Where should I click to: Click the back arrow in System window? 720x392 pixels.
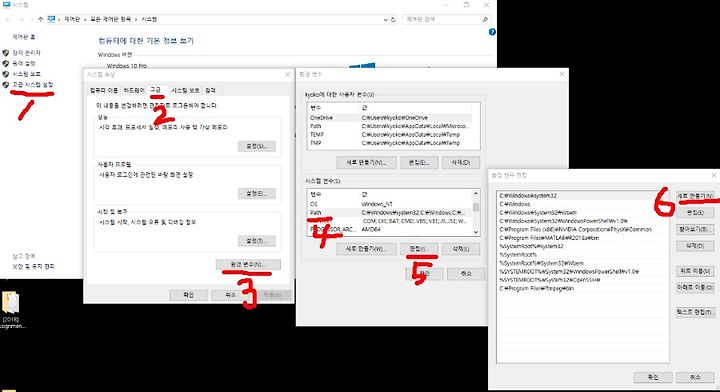(x=8, y=19)
